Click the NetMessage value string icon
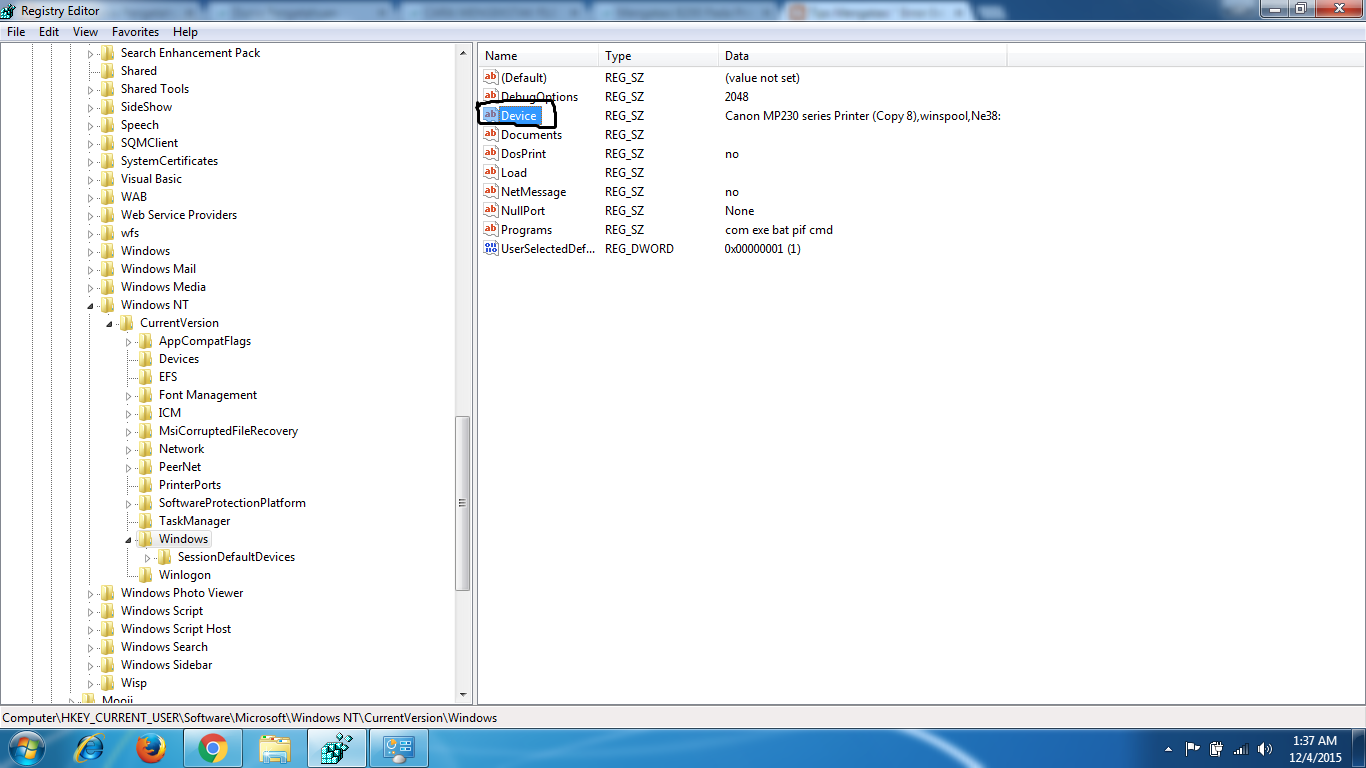The image size is (1366, 768). 491,191
